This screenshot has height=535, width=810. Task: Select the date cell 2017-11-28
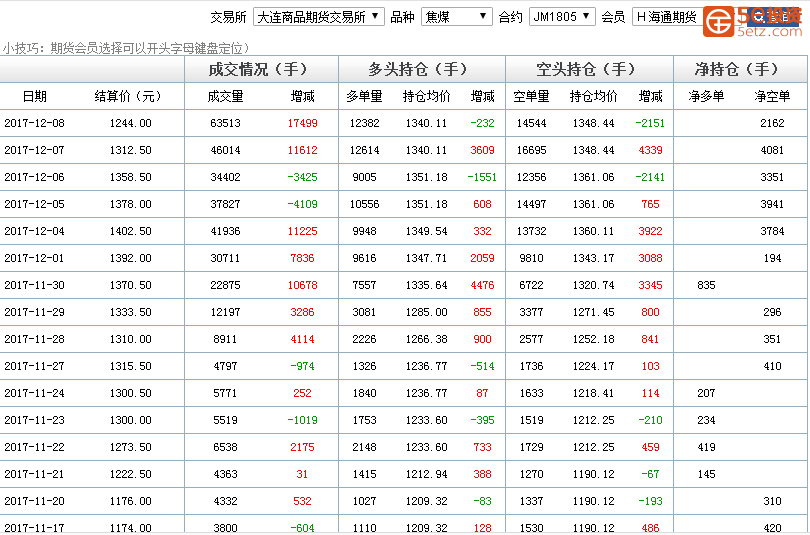(35, 339)
